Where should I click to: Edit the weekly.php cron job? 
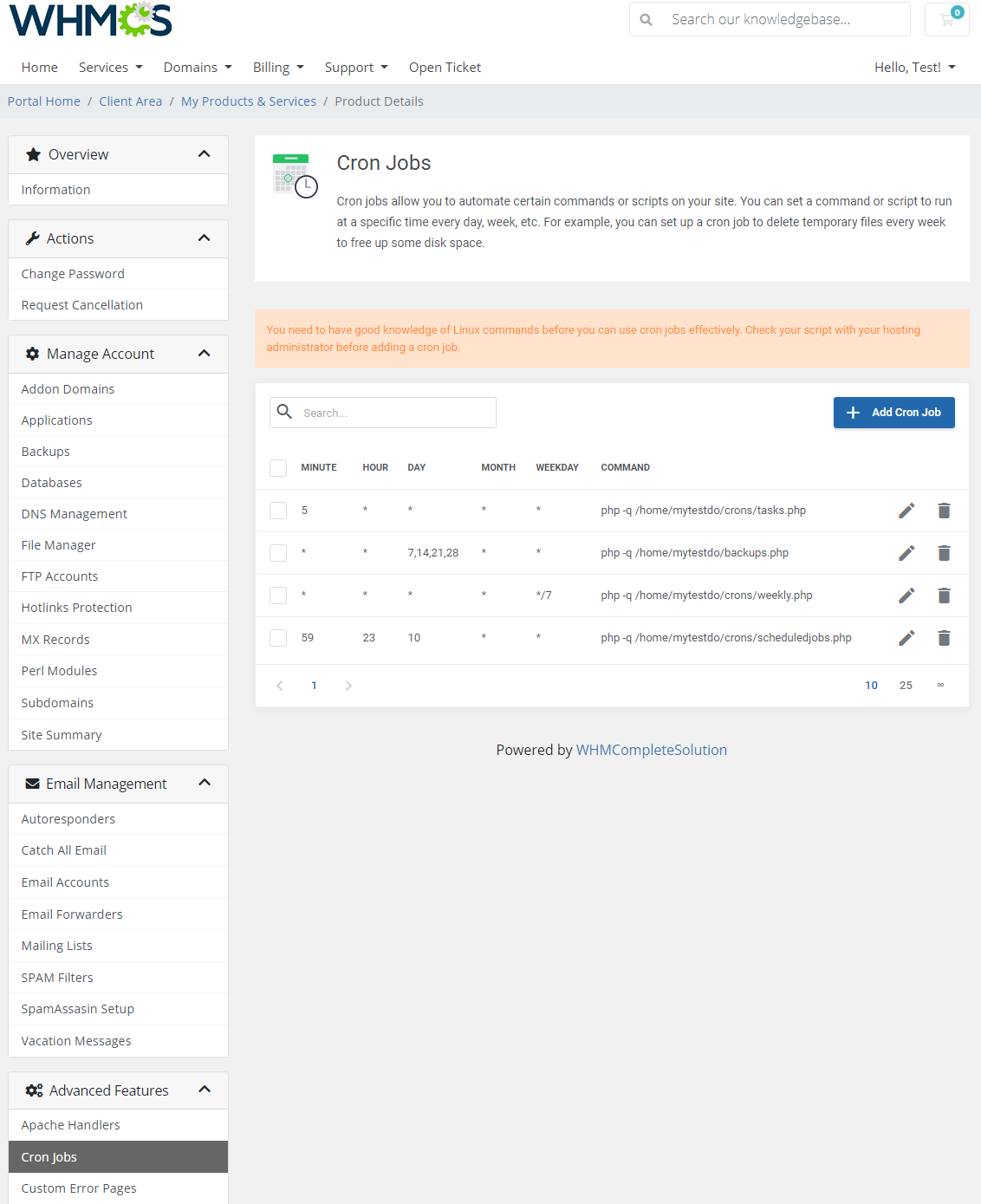coord(906,595)
